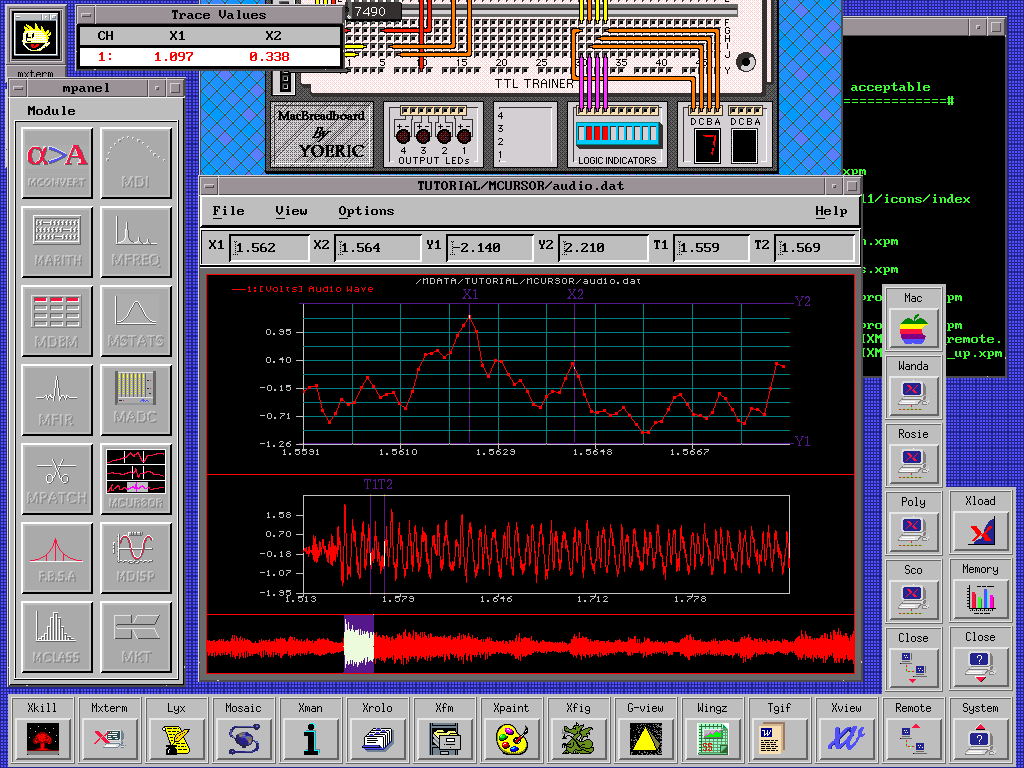The height and width of the screenshot is (768, 1024).
Task: Open the MFIR filter module
Action: (x=57, y=399)
